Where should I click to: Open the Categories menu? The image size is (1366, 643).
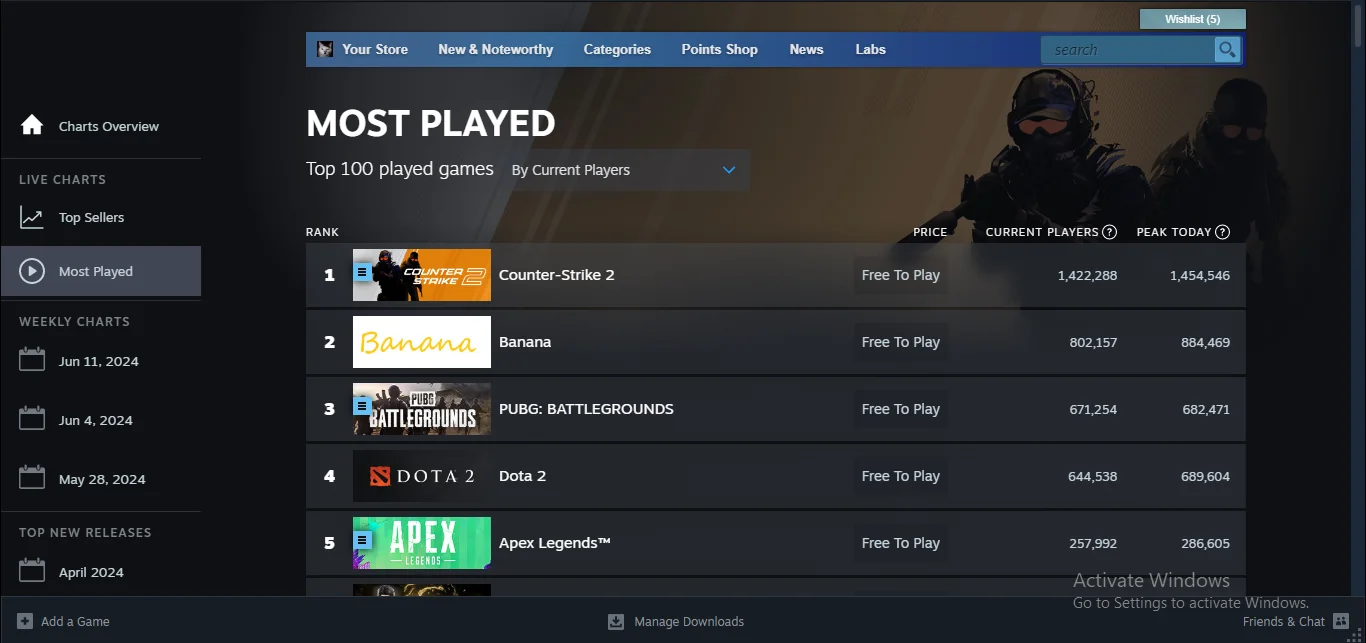click(x=617, y=49)
